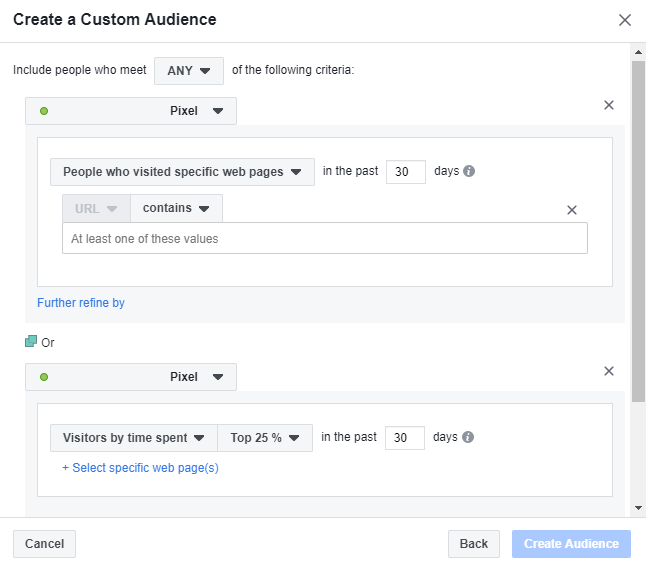Viewport: 646px width, 567px height.
Task: Click days field in time spent rule
Action: 405,438
